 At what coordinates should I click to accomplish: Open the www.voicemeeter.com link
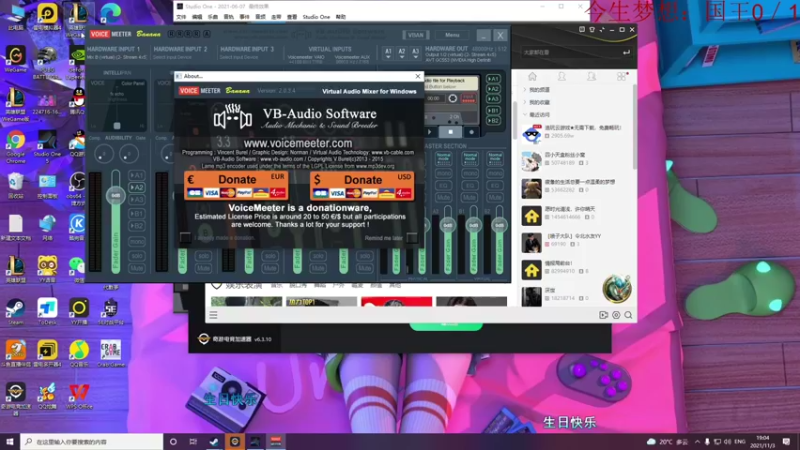298,143
